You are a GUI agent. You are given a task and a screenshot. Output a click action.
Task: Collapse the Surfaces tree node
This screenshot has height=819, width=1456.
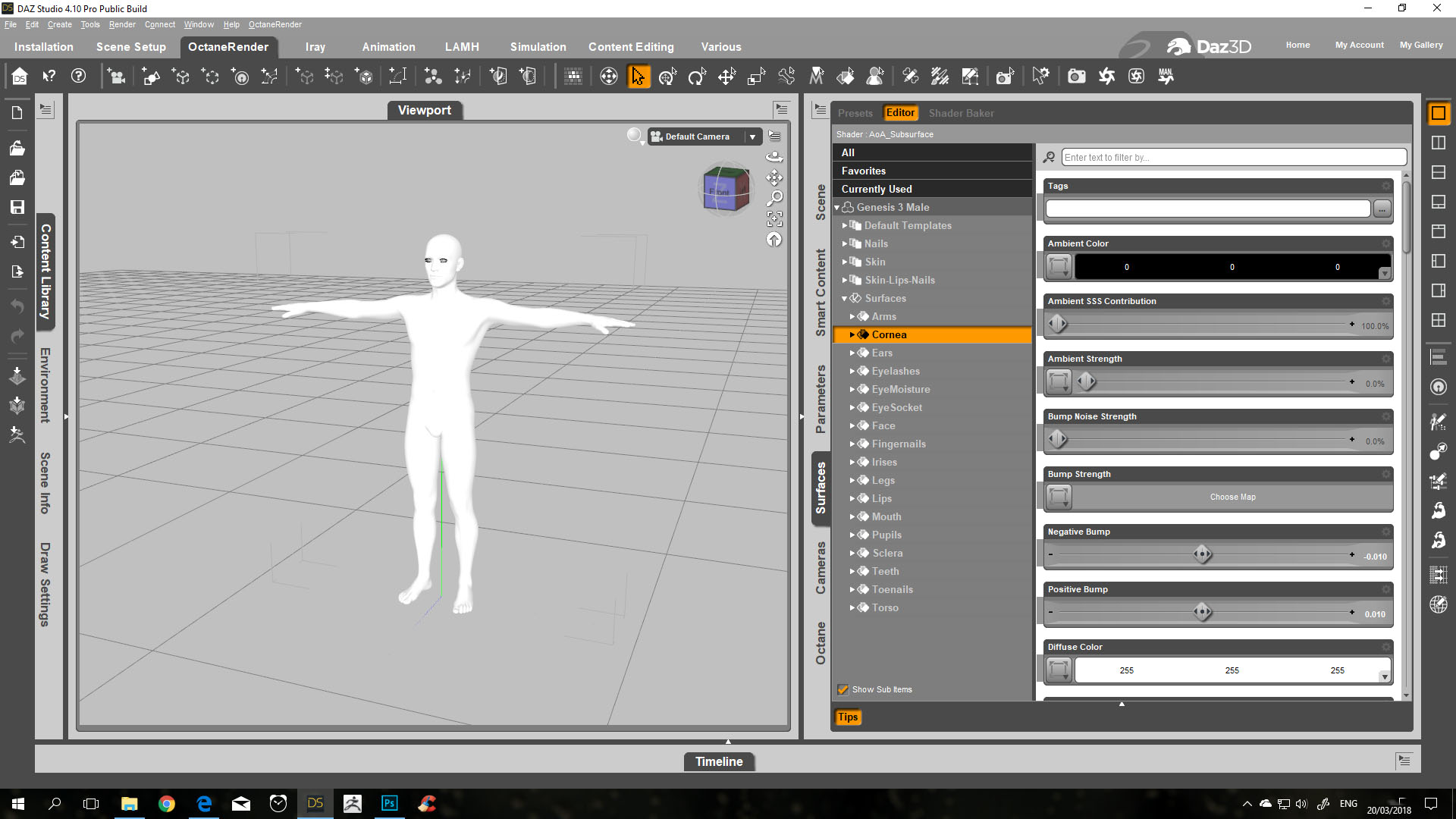point(844,299)
